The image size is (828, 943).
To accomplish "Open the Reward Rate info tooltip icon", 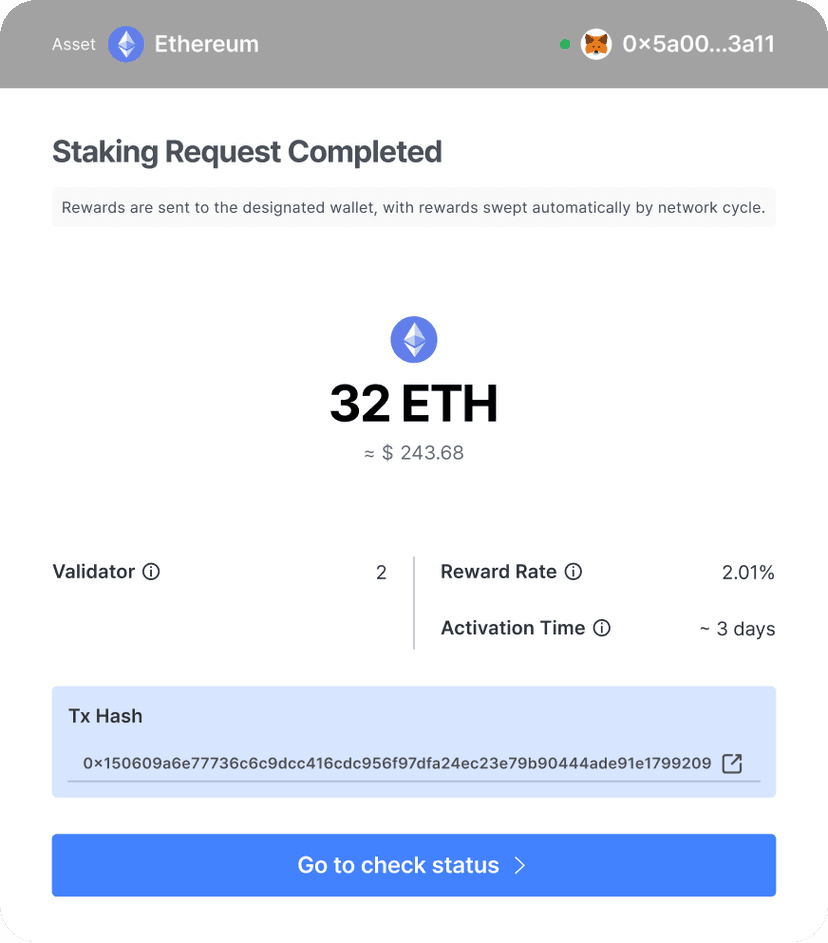I will [x=573, y=572].
